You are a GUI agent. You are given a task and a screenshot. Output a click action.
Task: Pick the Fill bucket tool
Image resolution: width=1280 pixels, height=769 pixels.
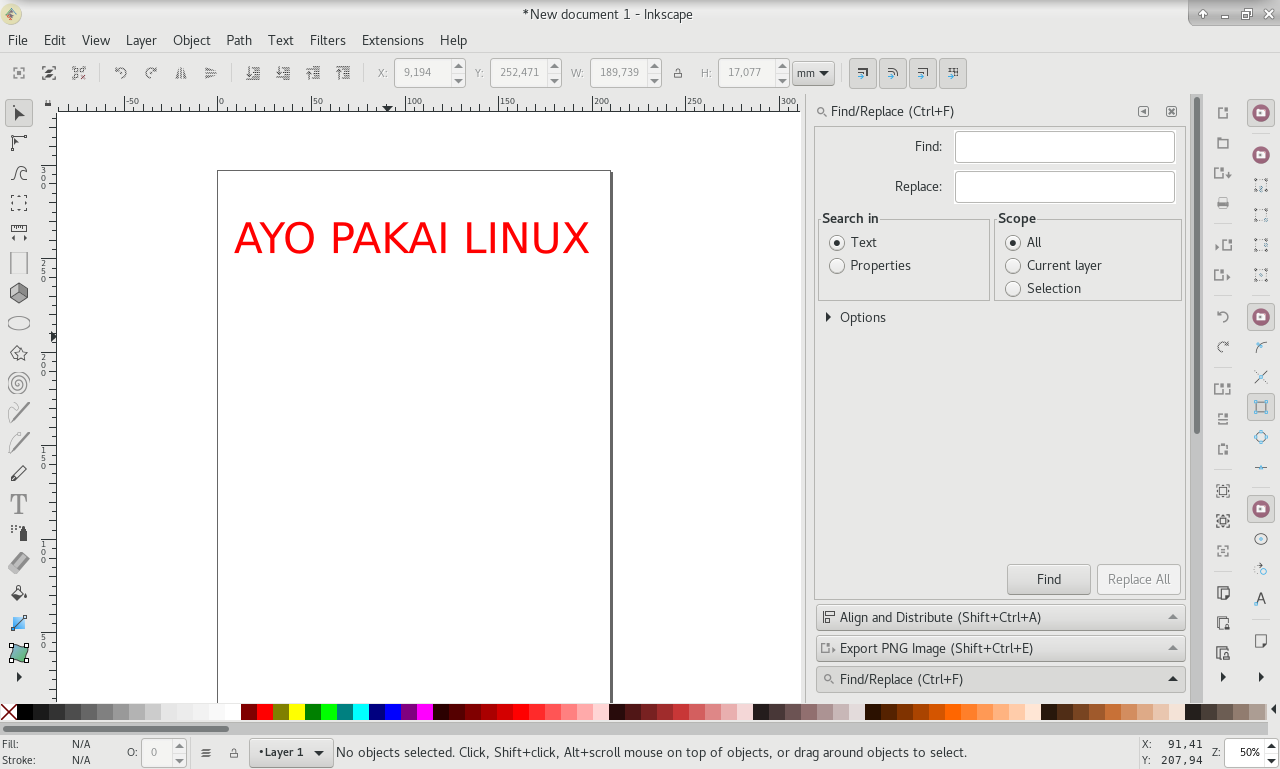click(x=18, y=593)
